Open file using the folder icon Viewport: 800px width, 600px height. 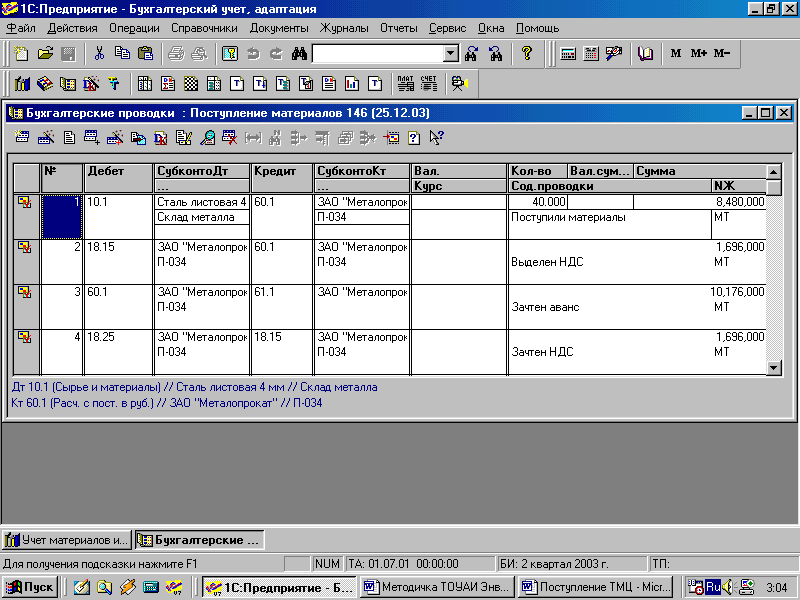[x=45, y=54]
